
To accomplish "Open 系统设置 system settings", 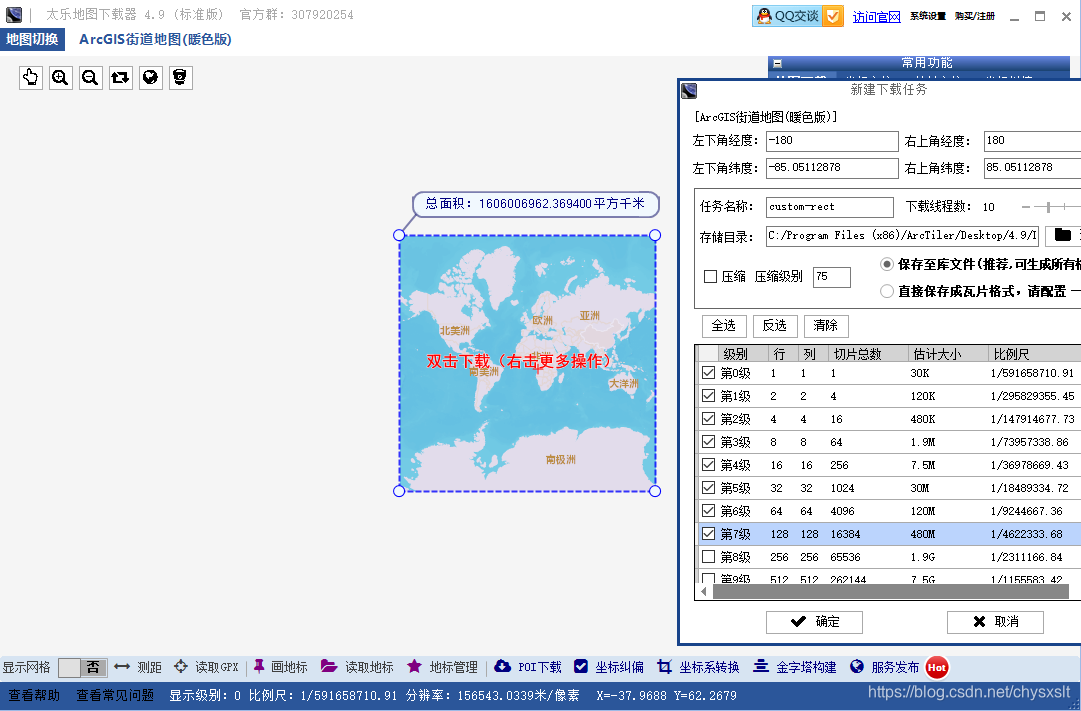I will pos(927,16).
